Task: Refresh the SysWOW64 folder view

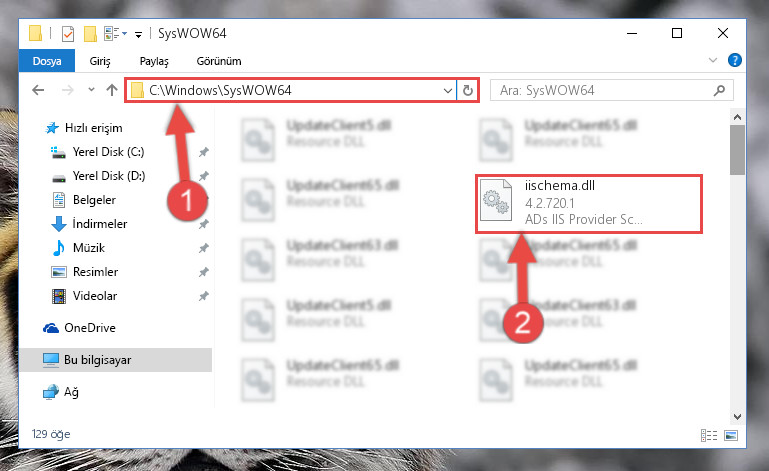Action: pos(468,90)
